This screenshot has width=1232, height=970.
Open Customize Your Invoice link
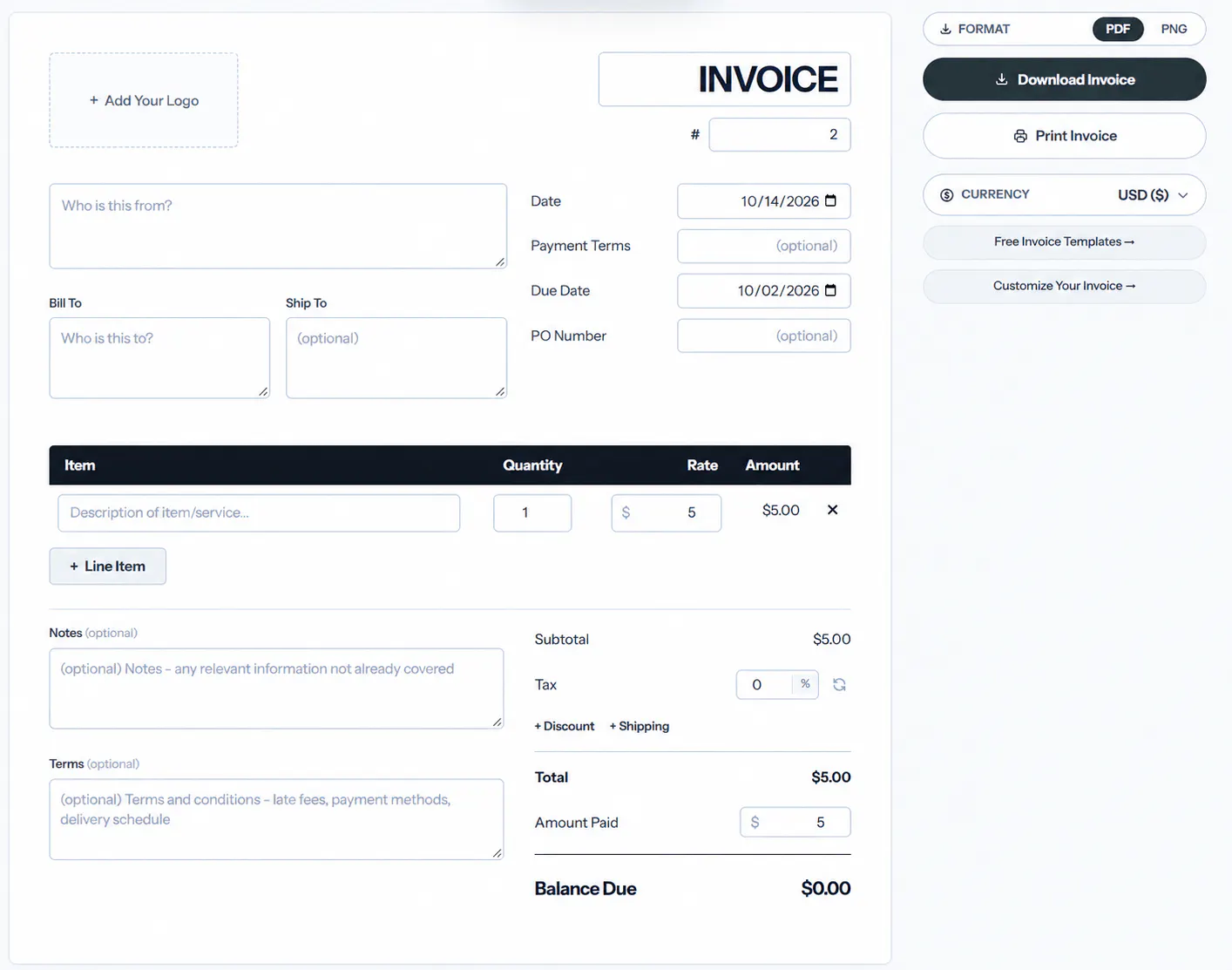point(1064,286)
